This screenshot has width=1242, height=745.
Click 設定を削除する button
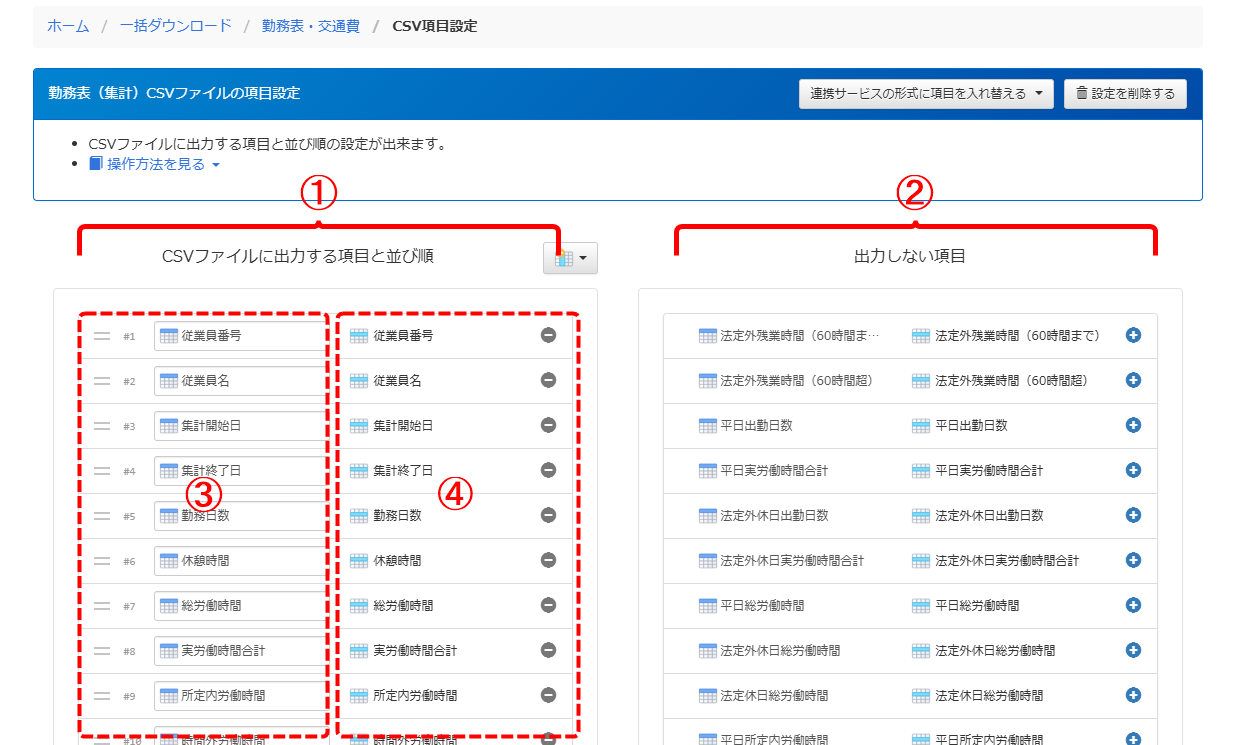coord(1125,94)
